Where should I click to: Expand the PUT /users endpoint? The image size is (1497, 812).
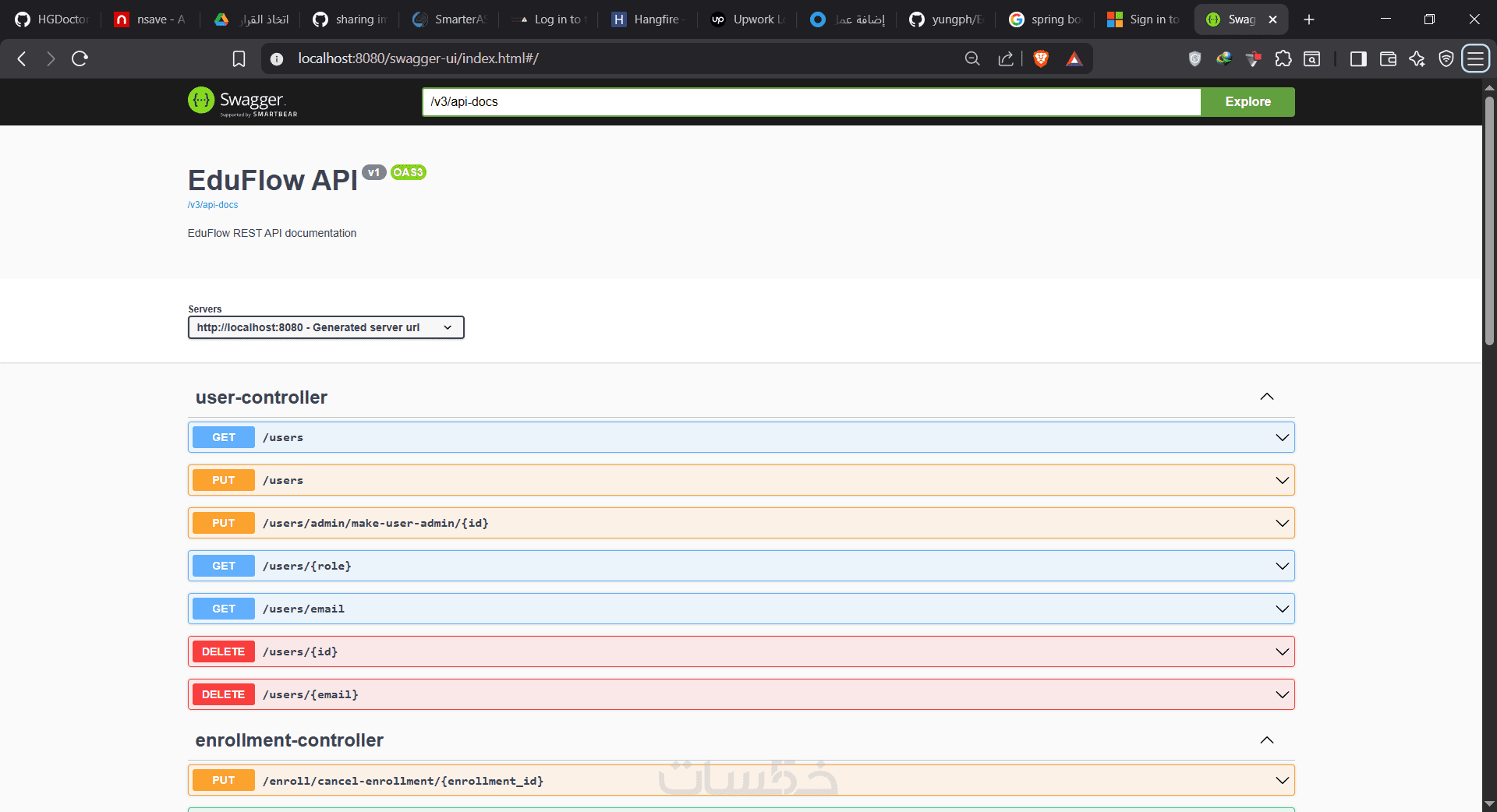(x=741, y=480)
